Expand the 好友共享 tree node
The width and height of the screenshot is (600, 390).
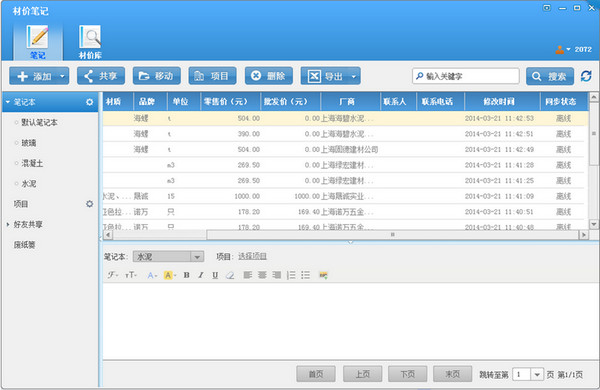tap(8, 224)
